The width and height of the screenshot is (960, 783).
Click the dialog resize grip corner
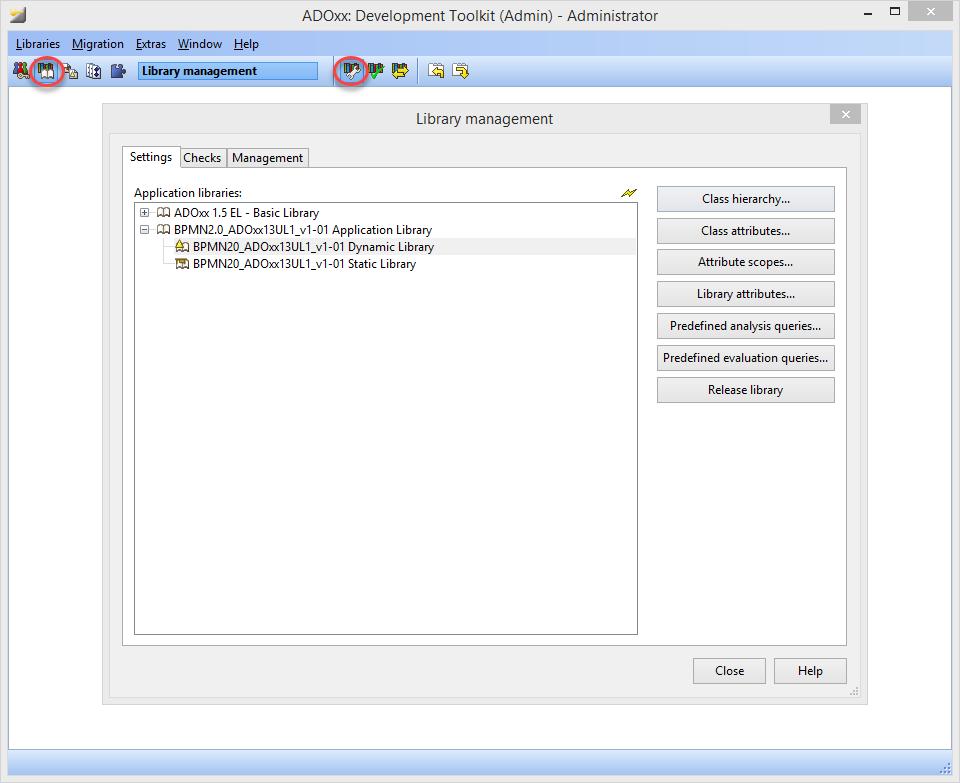click(x=854, y=692)
